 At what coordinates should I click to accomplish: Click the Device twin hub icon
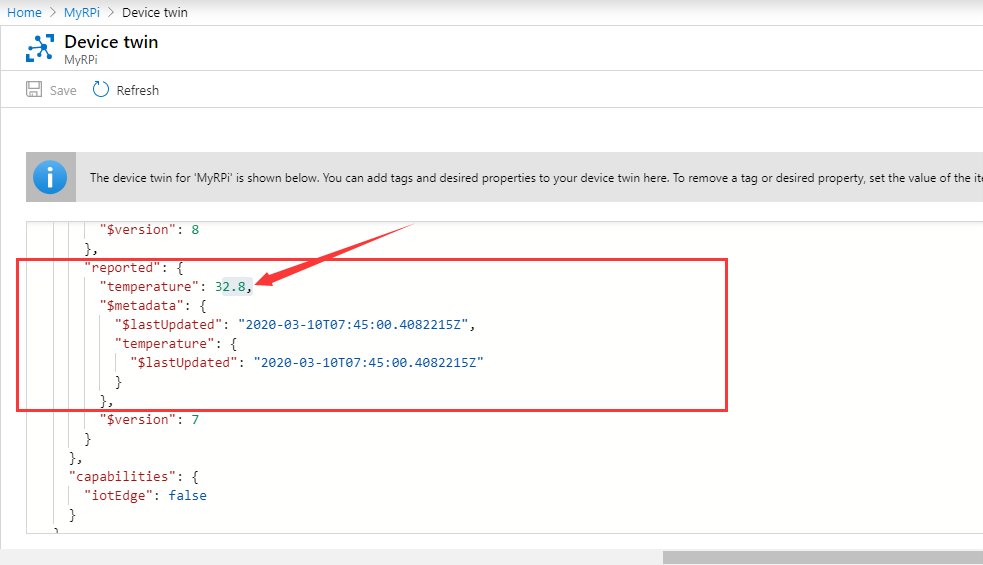pyautogui.click(x=39, y=48)
